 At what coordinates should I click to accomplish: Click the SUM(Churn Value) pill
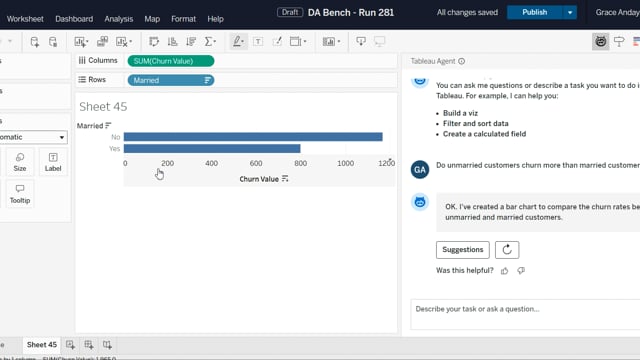coord(171,61)
